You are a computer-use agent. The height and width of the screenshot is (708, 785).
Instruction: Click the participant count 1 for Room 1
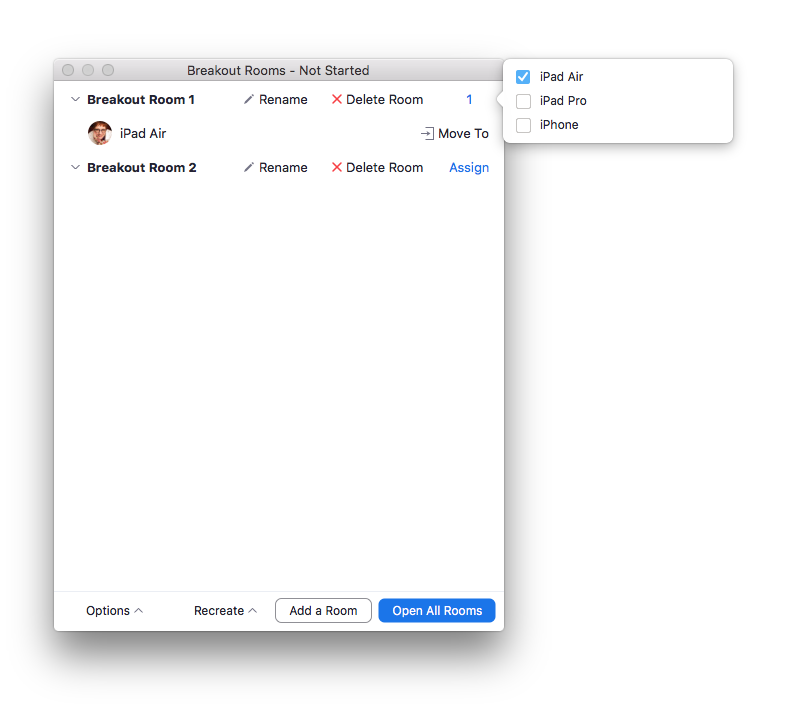469,100
